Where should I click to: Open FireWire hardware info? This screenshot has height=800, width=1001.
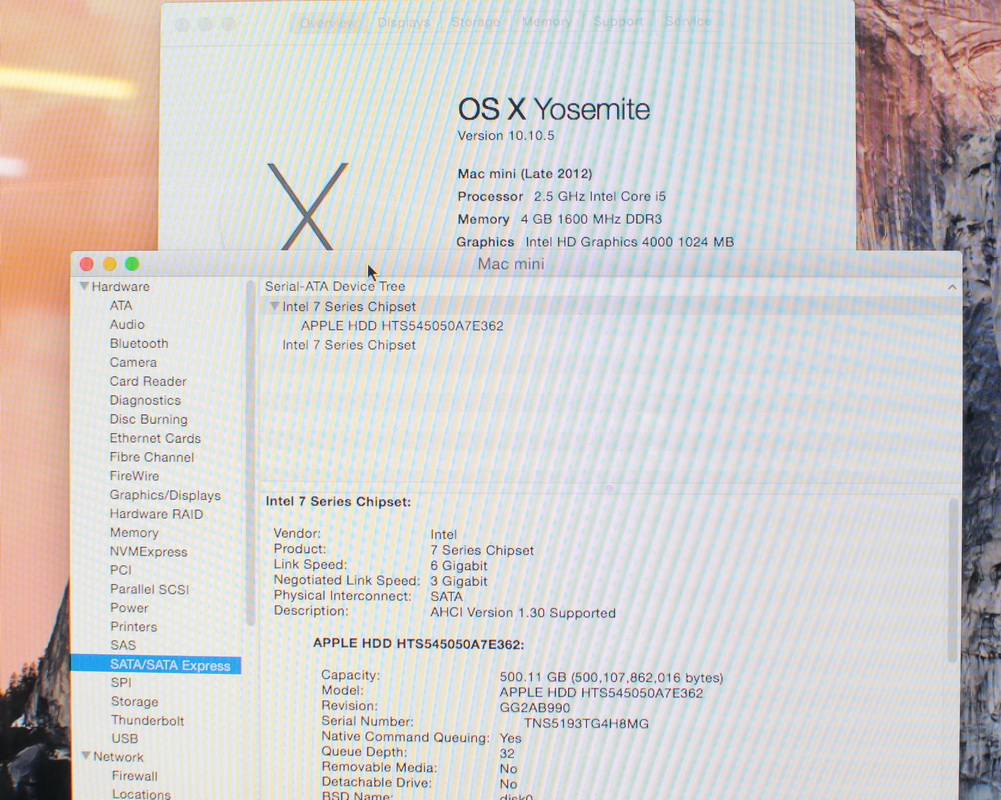click(134, 476)
